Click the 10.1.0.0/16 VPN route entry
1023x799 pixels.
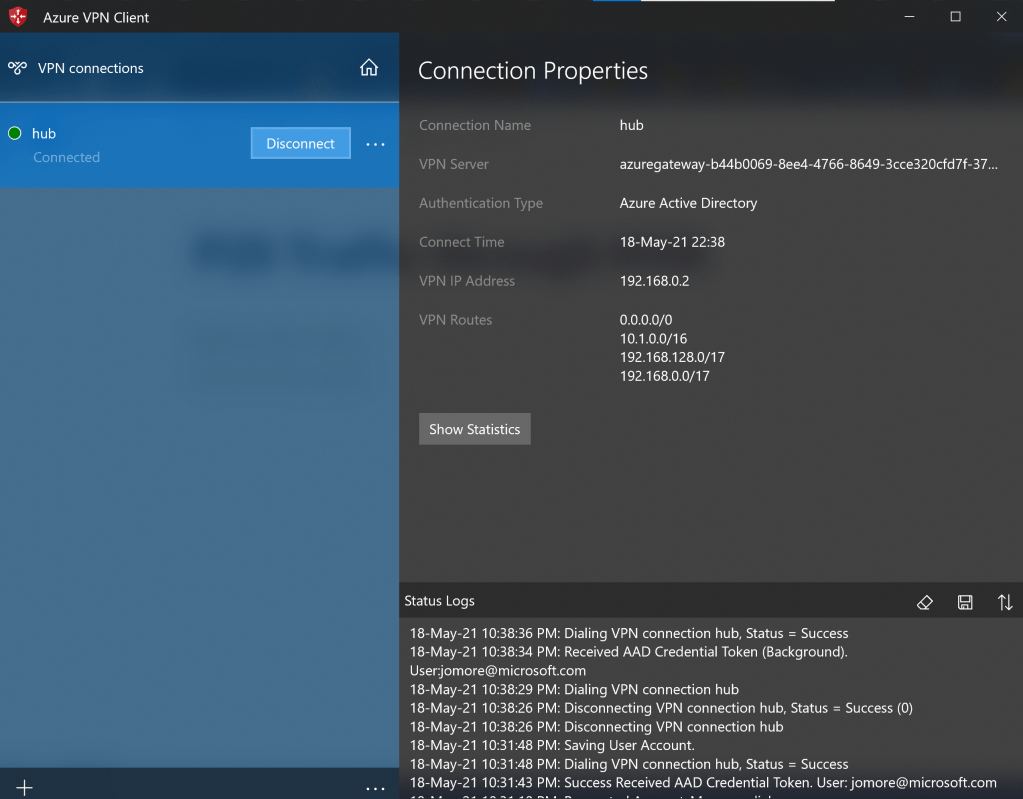(653, 339)
